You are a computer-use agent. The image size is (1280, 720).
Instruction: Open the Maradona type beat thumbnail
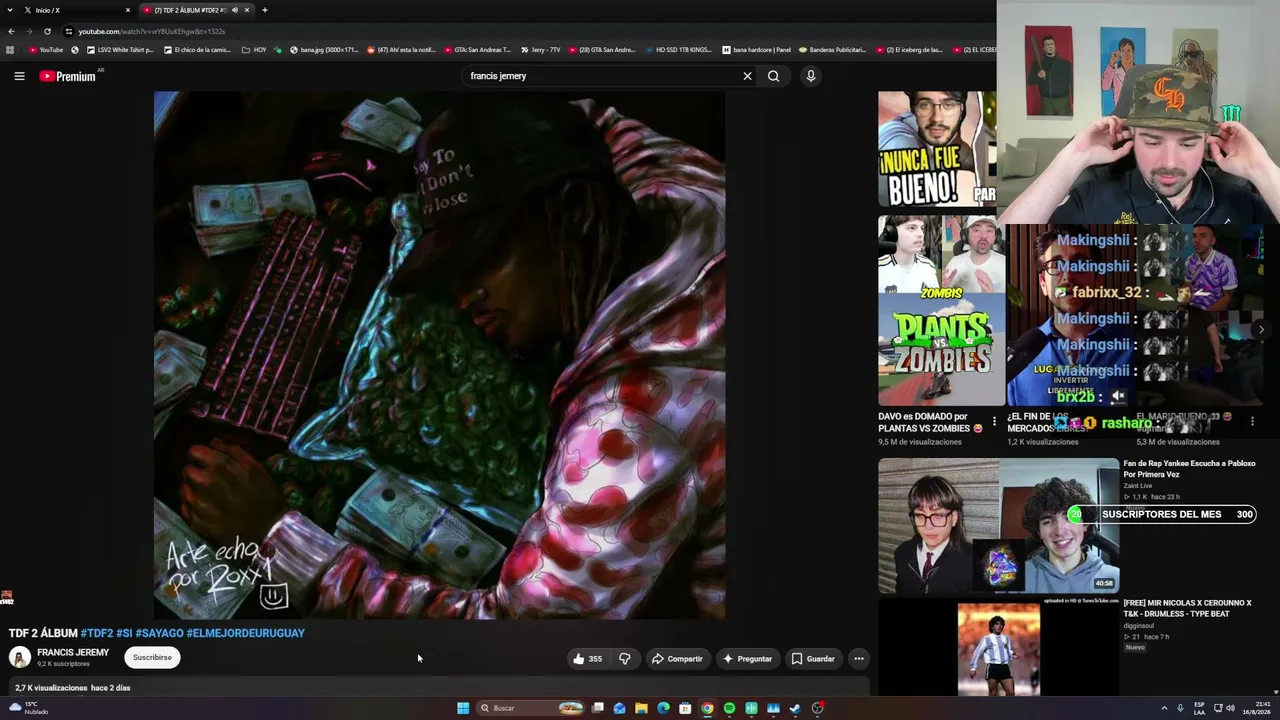point(998,648)
